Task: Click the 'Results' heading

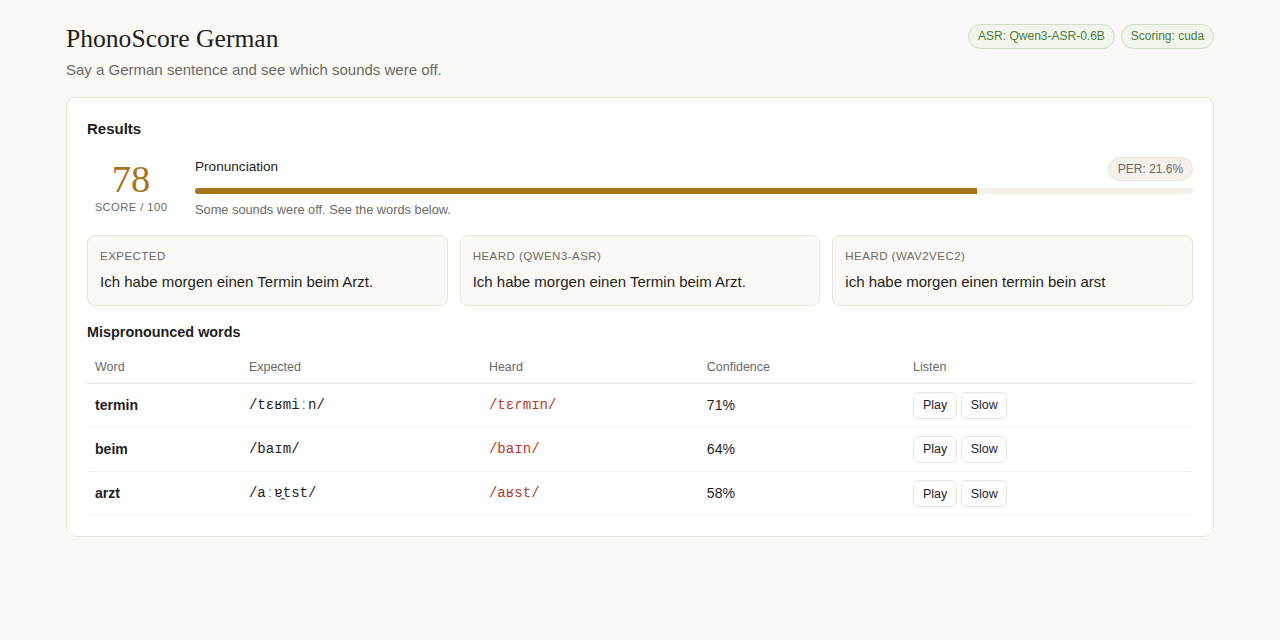Action: click(114, 129)
